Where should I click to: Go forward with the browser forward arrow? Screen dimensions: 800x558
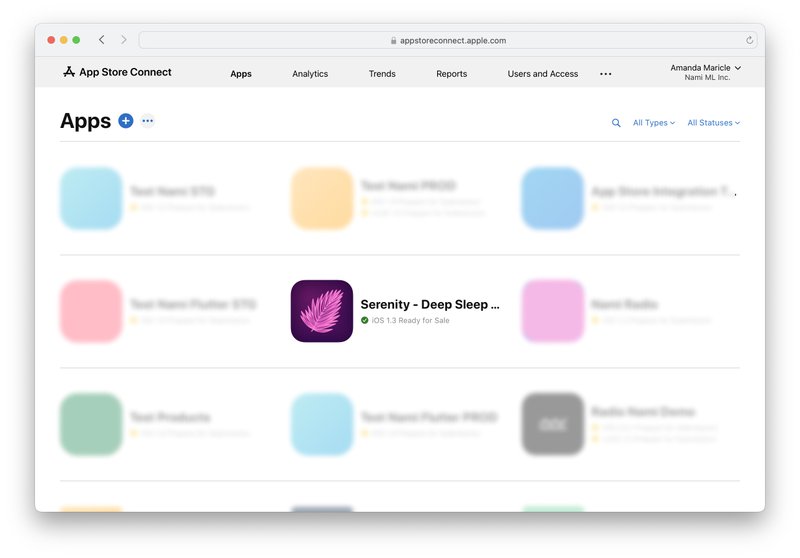tap(123, 40)
